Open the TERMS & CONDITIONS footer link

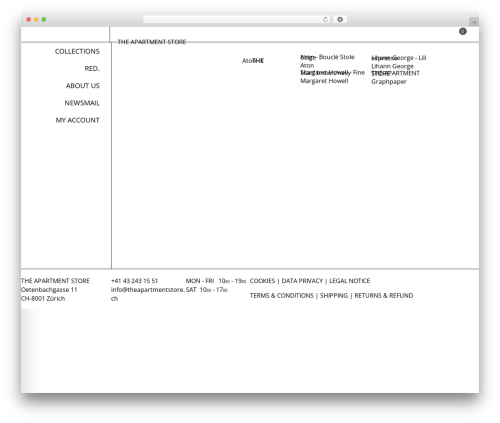click(x=282, y=296)
